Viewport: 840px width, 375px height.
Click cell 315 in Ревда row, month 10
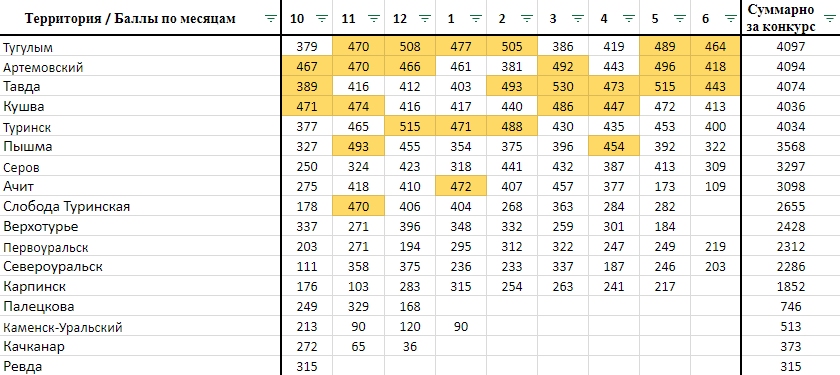[x=307, y=367]
